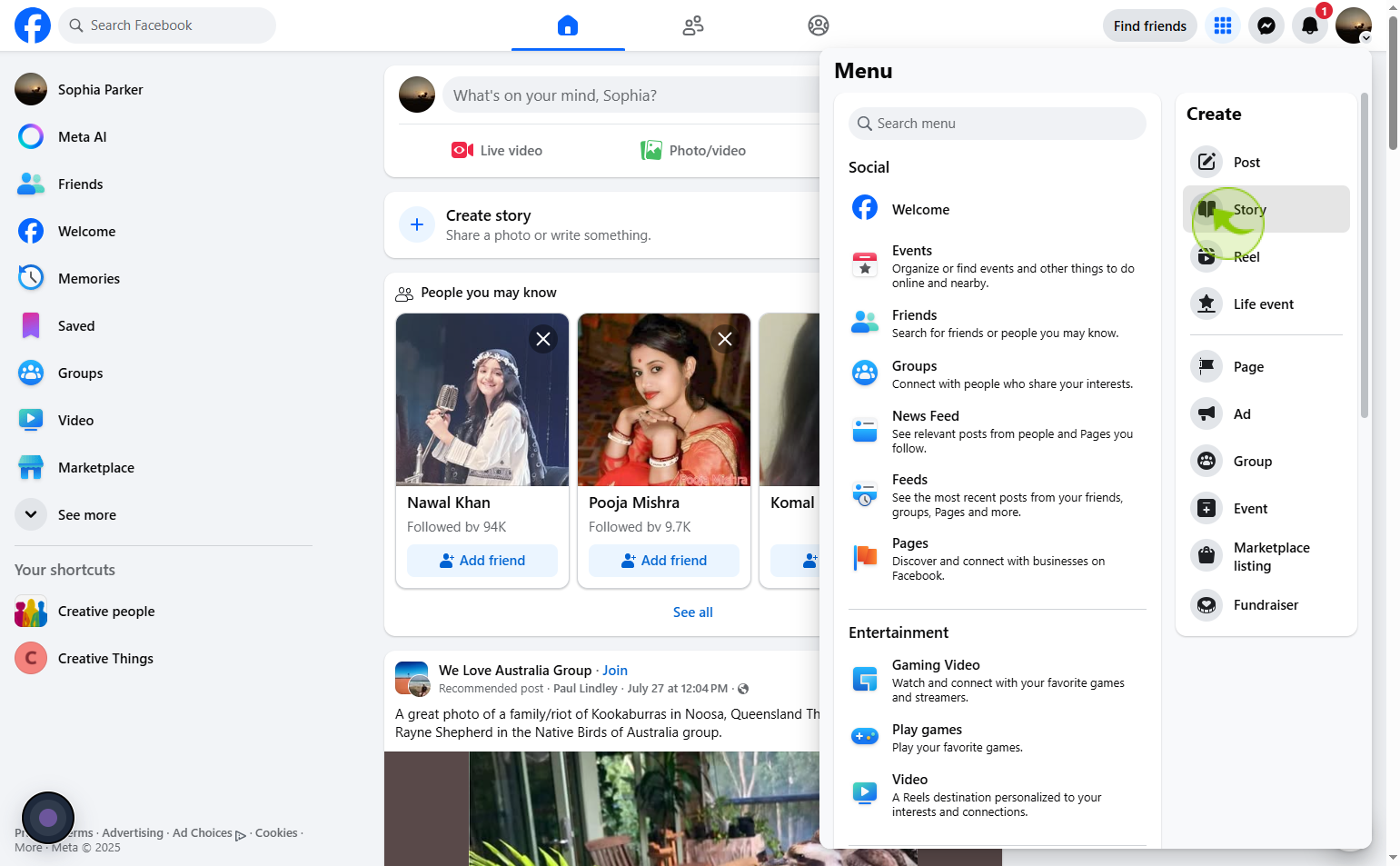
Task: Create a Page
Action: [1266, 366]
